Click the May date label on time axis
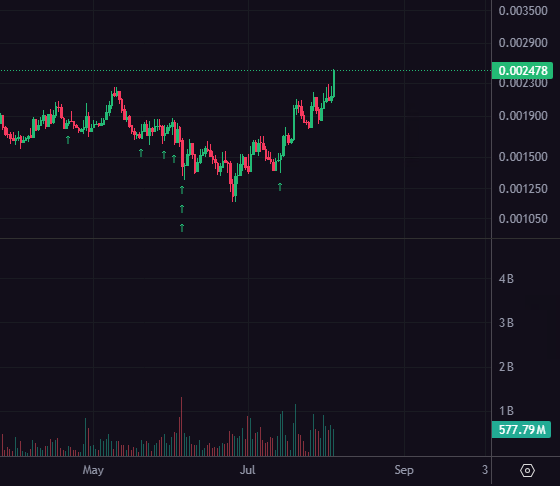 click(93, 470)
